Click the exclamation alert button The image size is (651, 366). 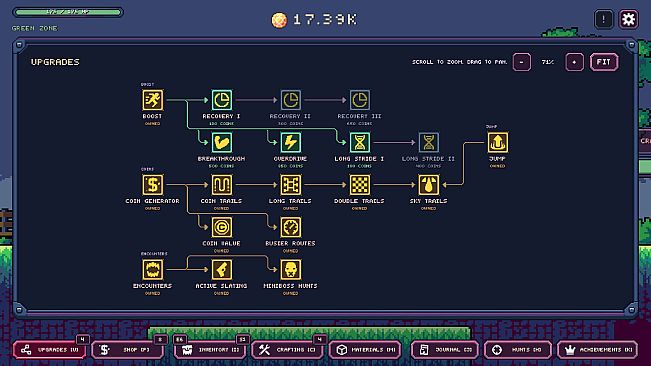point(603,19)
